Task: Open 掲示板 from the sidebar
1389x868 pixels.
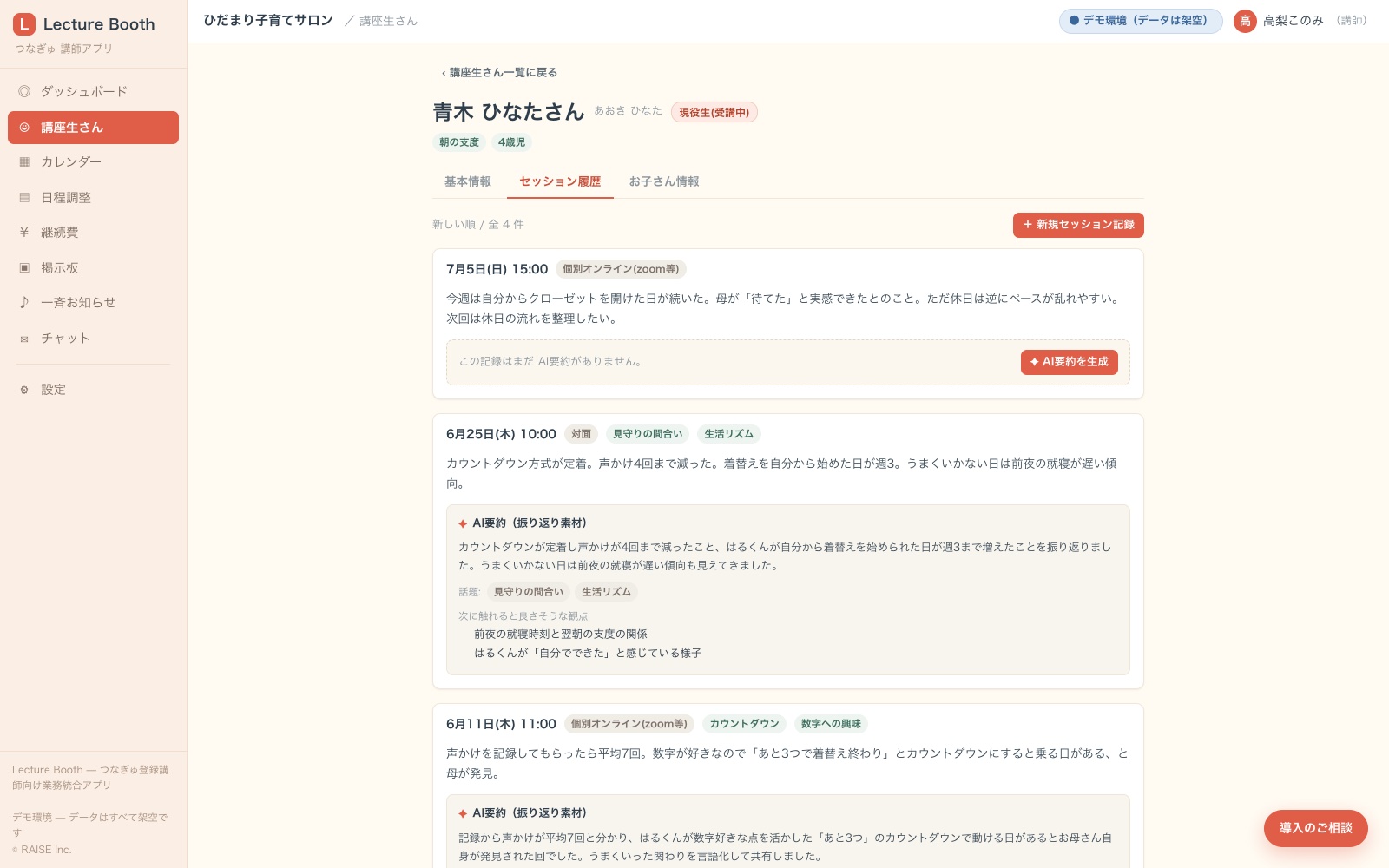Action: coord(93,268)
